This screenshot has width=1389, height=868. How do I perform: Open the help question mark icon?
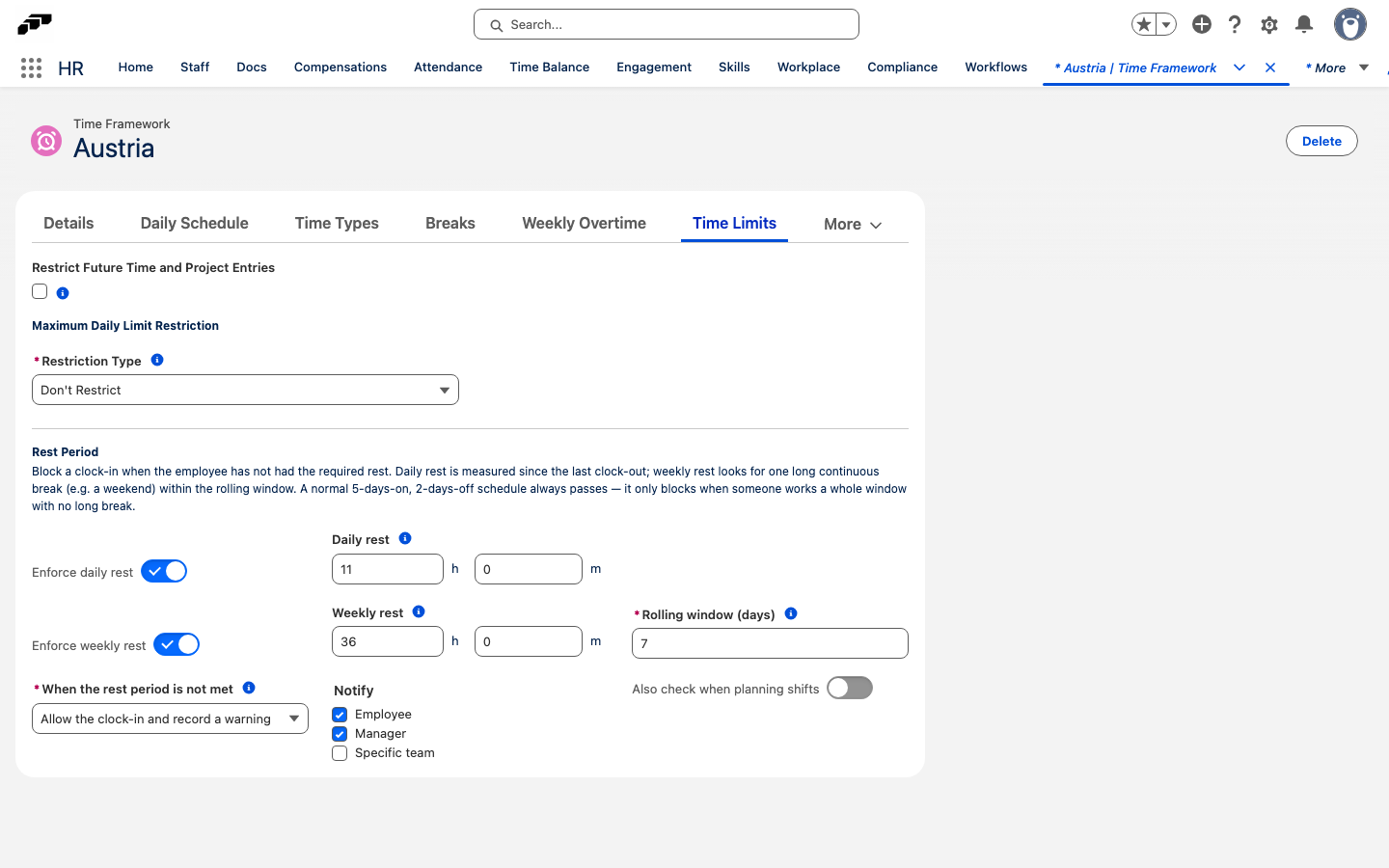coord(1235,24)
